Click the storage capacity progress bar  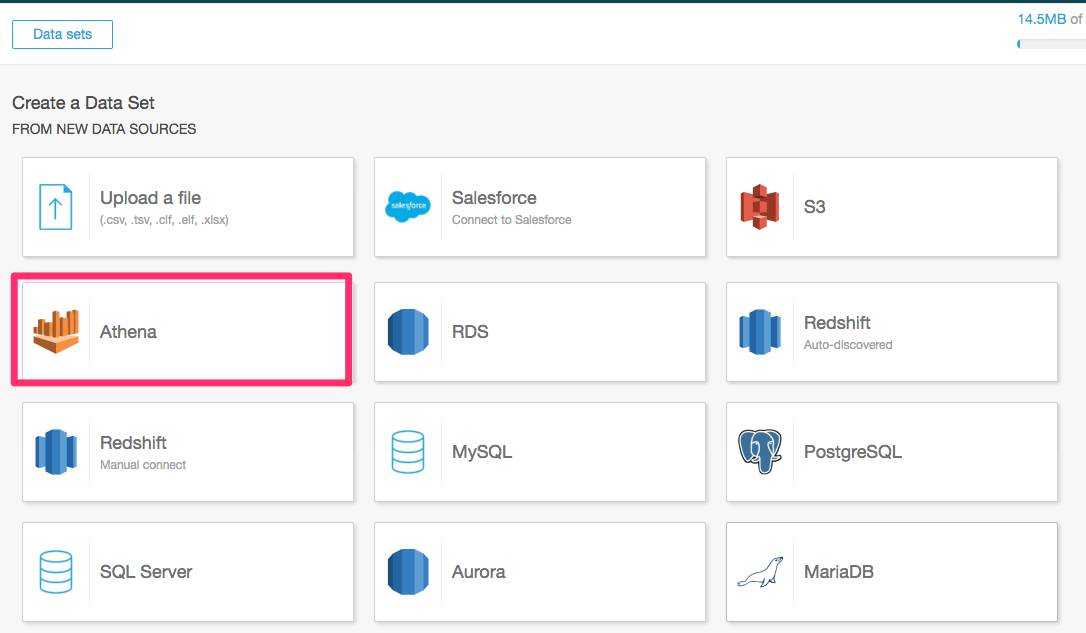pyautogui.click(x=1051, y=44)
